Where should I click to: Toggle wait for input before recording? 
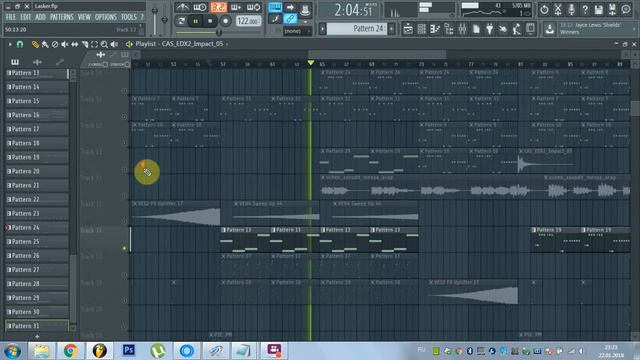point(200,7)
